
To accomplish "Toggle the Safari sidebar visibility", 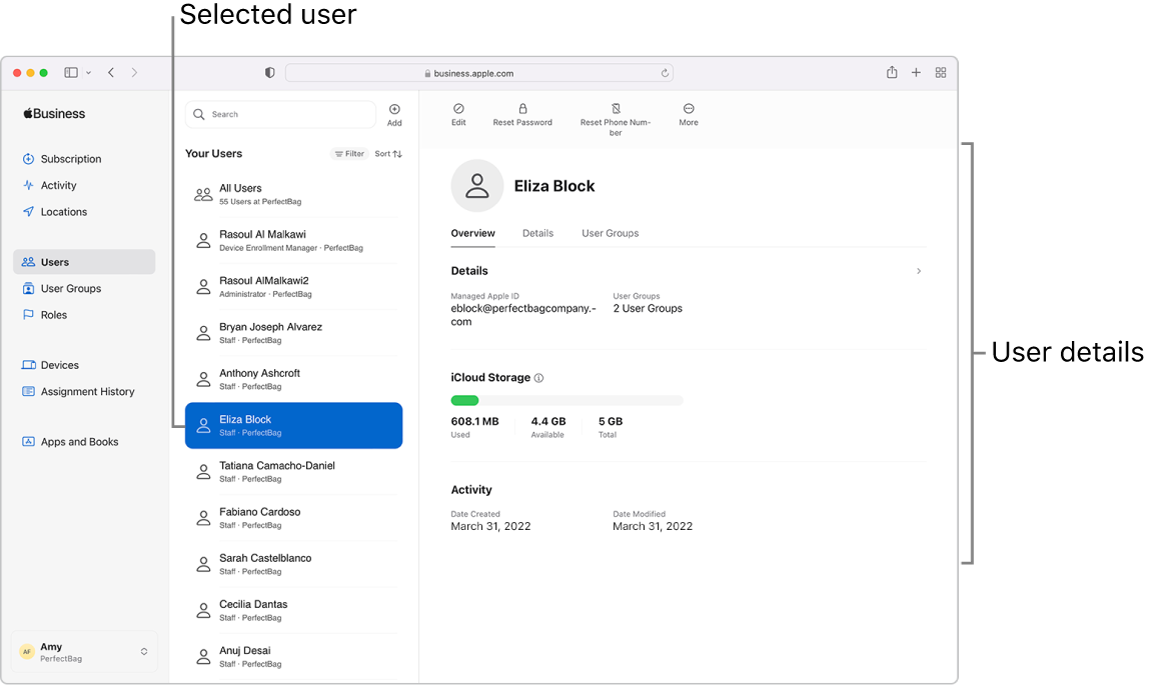I will pyautogui.click(x=70, y=72).
